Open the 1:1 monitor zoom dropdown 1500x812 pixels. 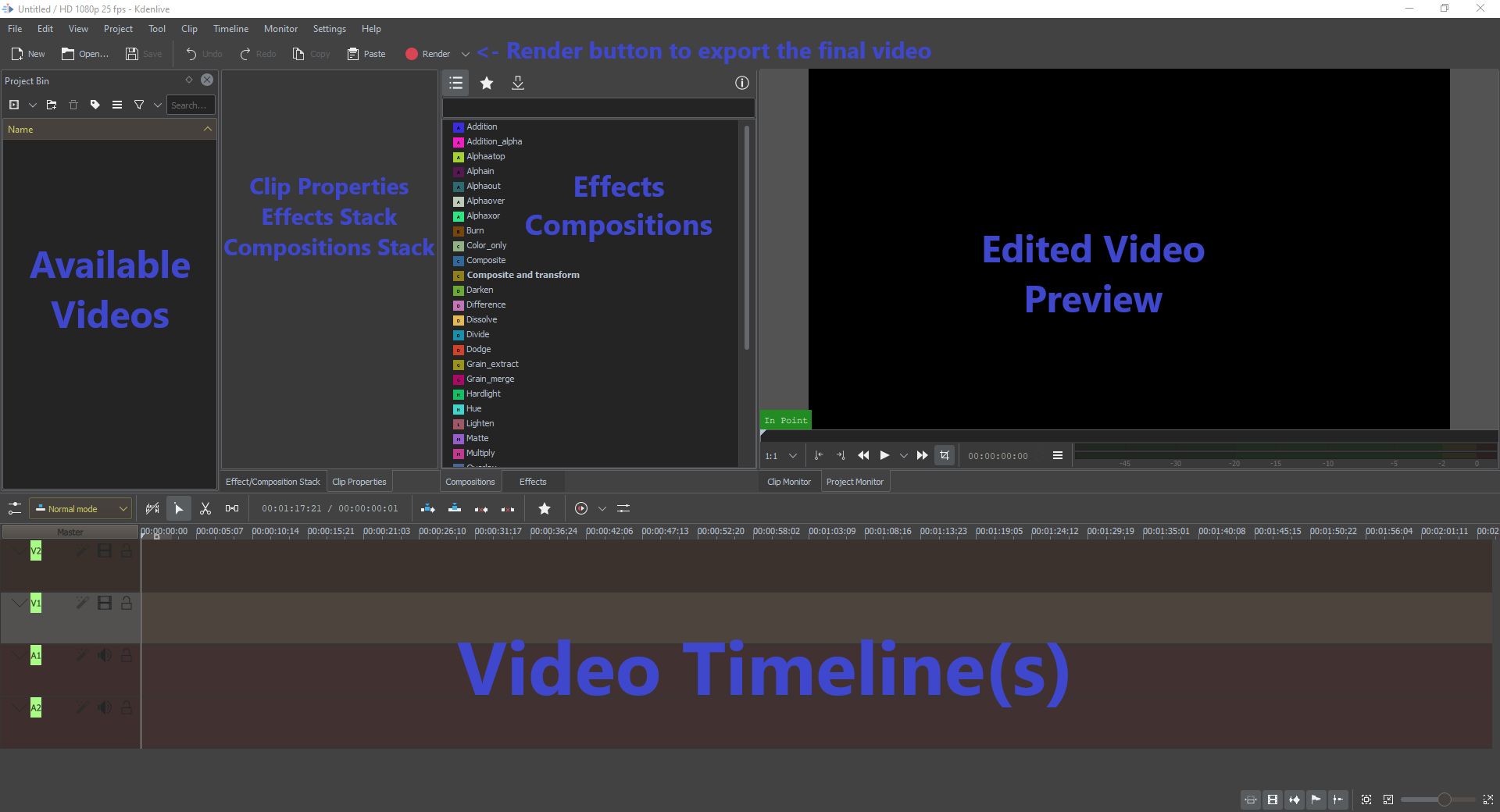click(781, 455)
